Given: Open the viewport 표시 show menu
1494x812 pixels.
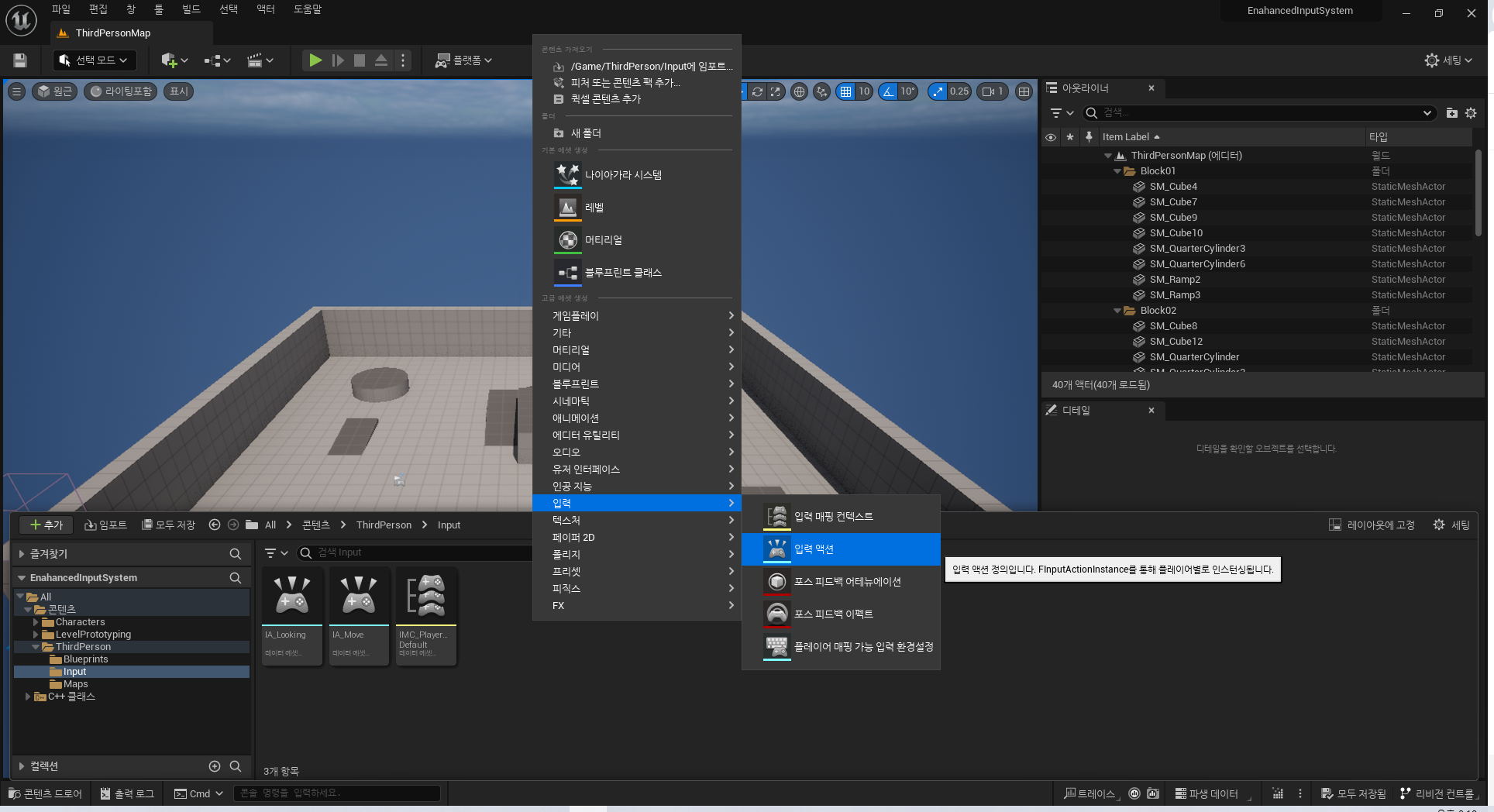Looking at the screenshot, I should click(x=179, y=91).
